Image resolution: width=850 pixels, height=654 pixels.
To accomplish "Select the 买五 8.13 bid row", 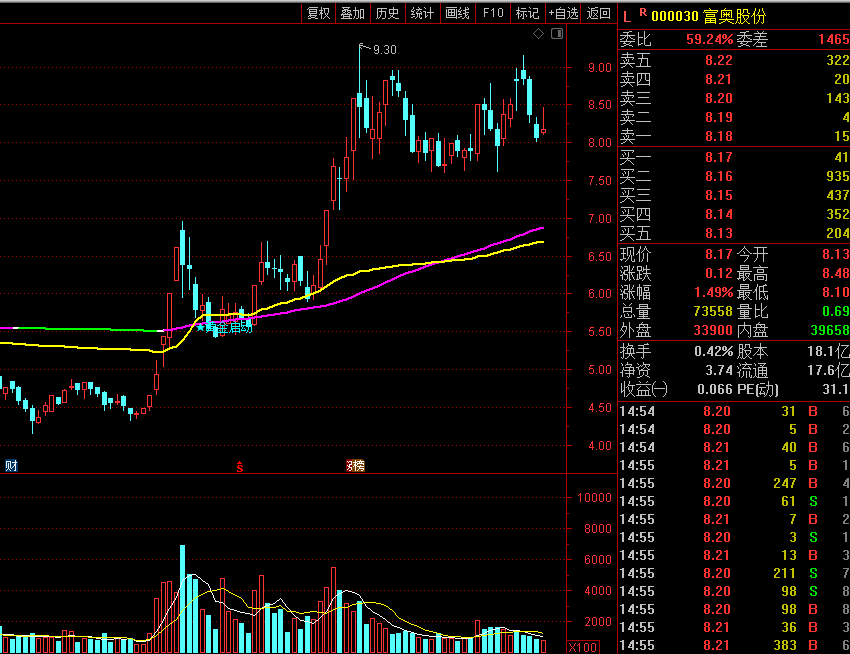I will (x=734, y=233).
